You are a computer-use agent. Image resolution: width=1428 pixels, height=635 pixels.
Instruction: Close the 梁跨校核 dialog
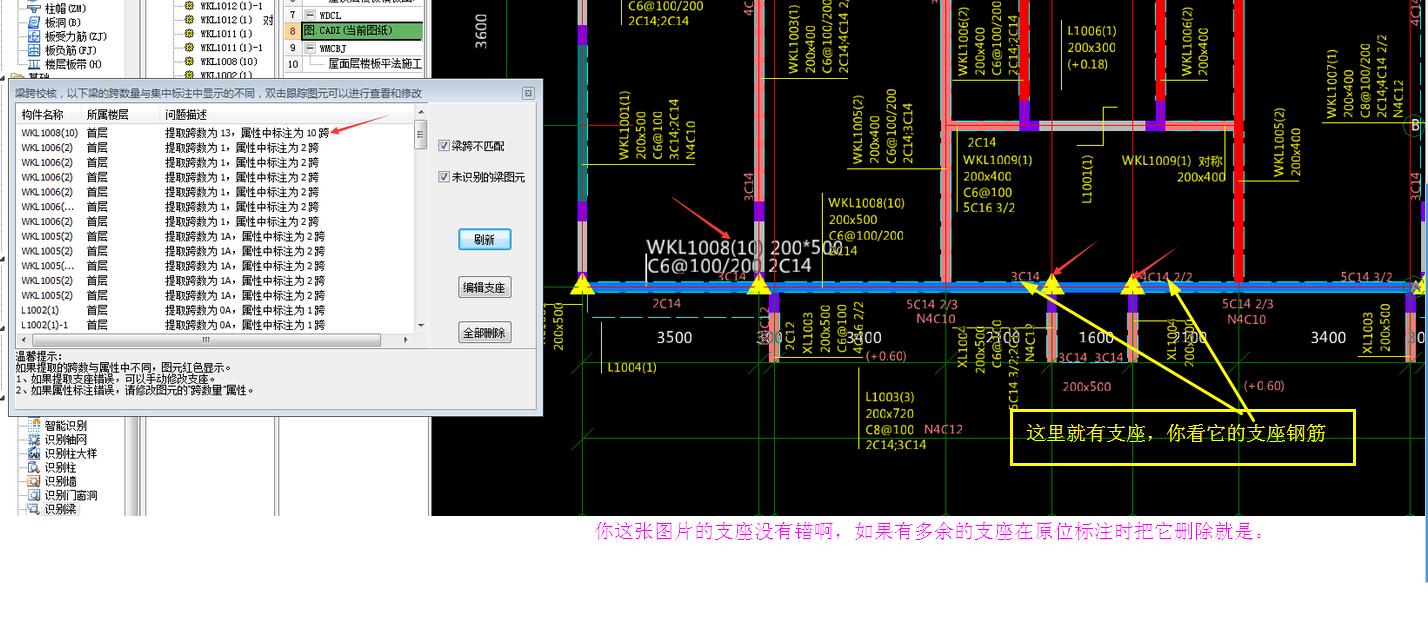529,93
